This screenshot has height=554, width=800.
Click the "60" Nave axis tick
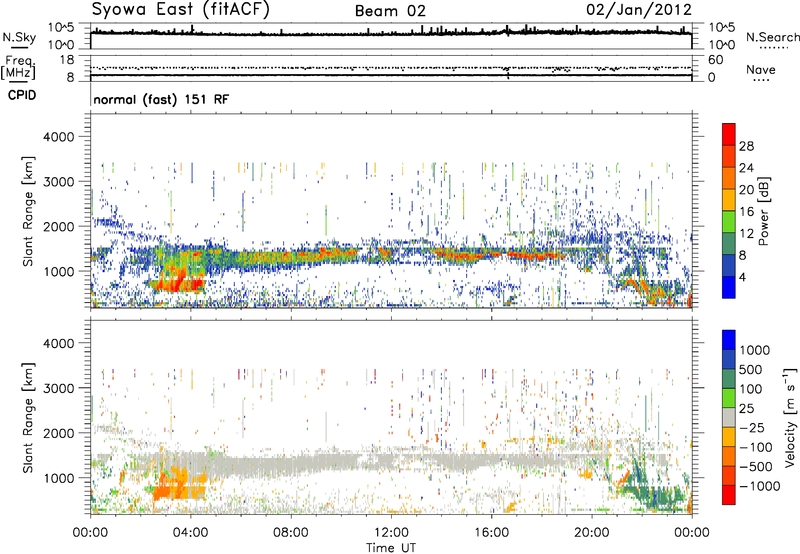(x=716, y=60)
